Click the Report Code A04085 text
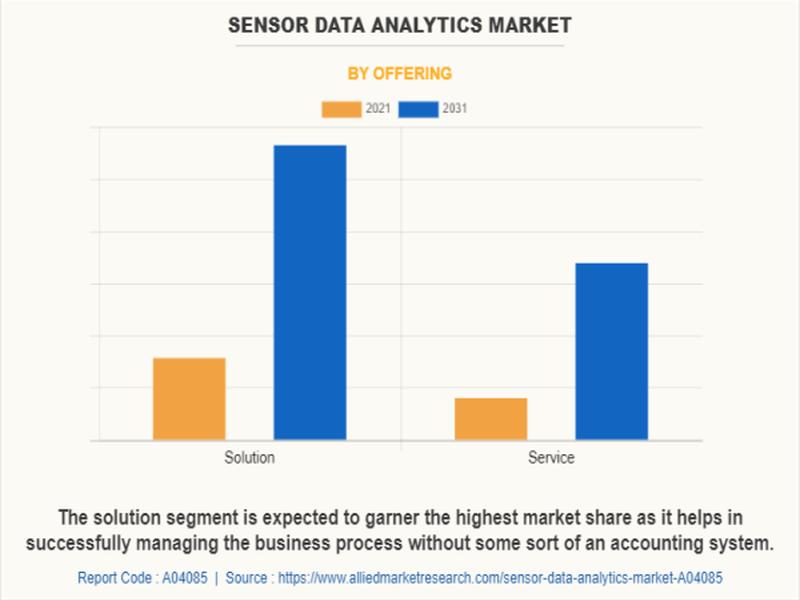The height and width of the screenshot is (600, 800). point(142,578)
